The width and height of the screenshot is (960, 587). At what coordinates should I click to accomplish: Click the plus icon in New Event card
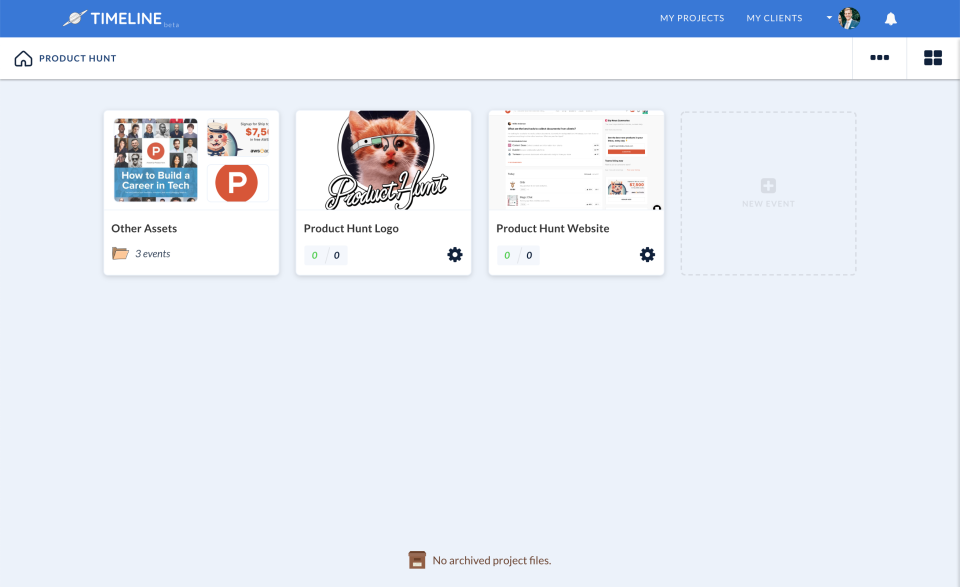[x=768, y=185]
